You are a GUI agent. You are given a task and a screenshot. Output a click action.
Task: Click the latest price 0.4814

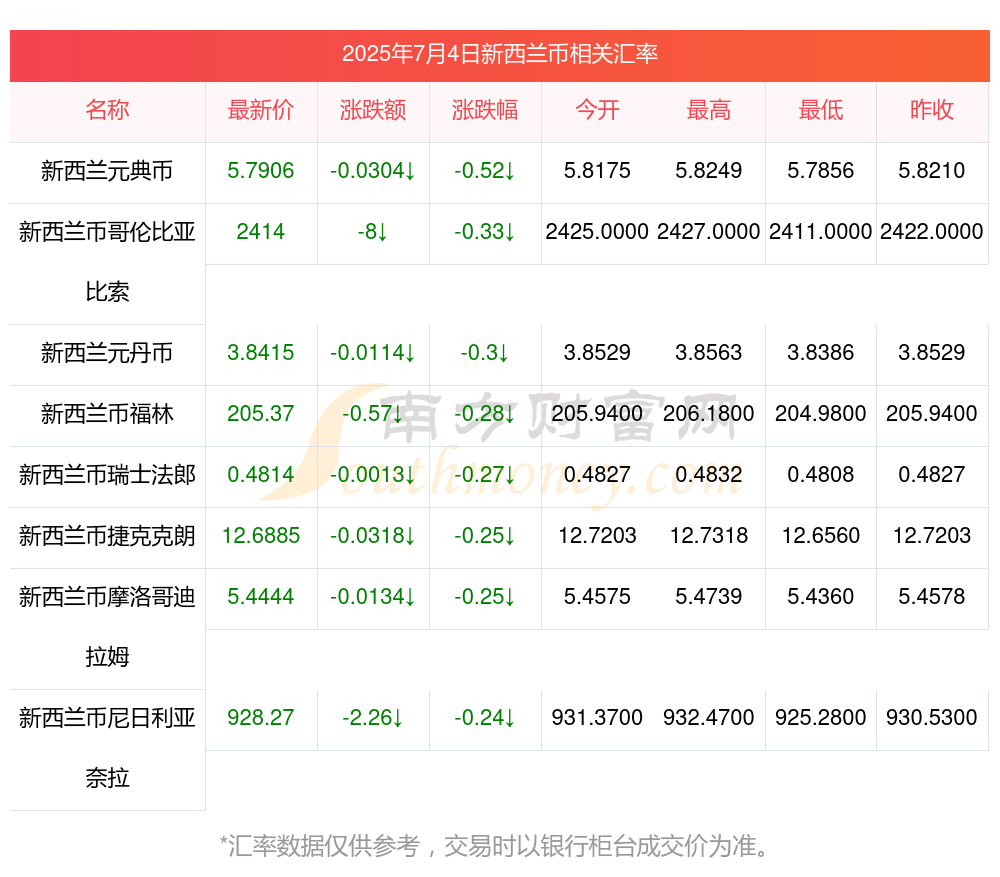pos(261,475)
